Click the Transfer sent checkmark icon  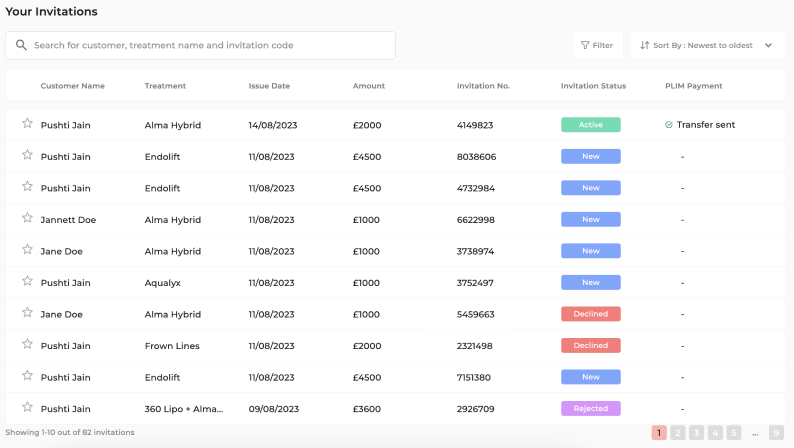[x=668, y=125]
